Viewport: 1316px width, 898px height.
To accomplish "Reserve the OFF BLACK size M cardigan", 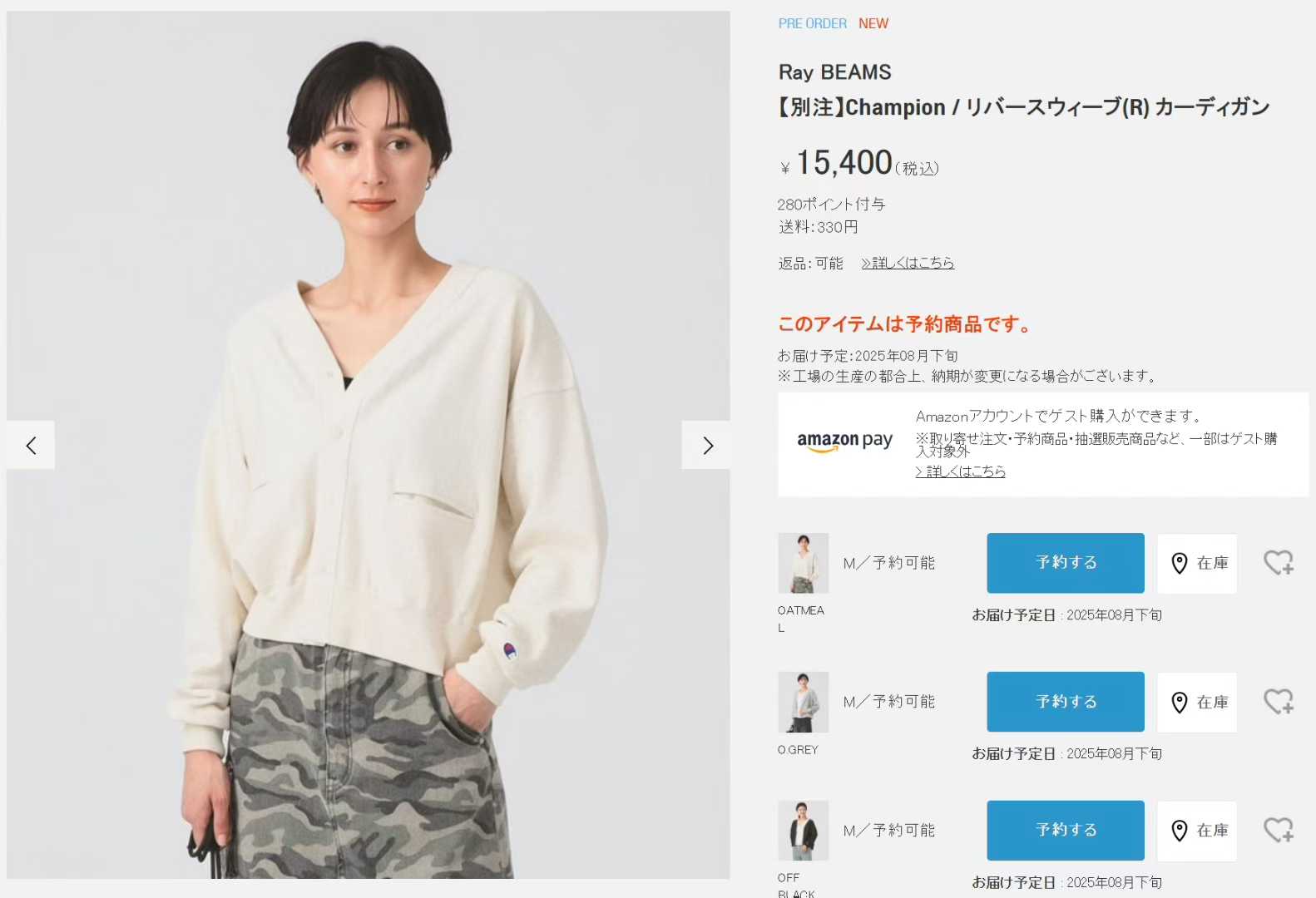I will pyautogui.click(x=1066, y=830).
